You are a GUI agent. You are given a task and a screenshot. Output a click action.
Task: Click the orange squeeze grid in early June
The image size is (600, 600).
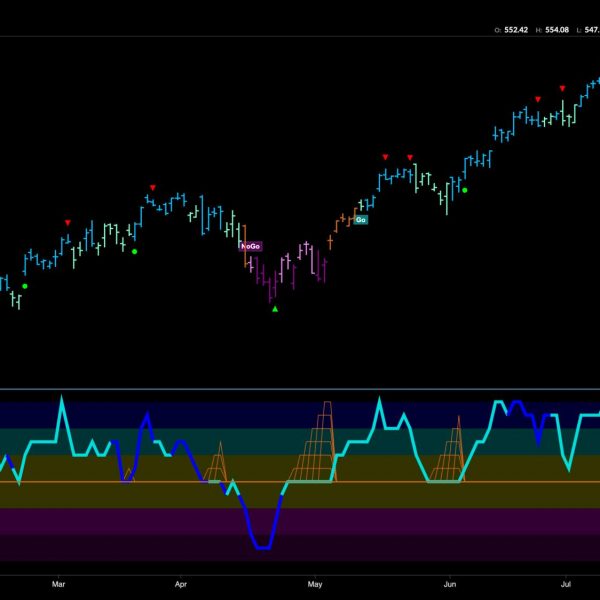pos(448,449)
